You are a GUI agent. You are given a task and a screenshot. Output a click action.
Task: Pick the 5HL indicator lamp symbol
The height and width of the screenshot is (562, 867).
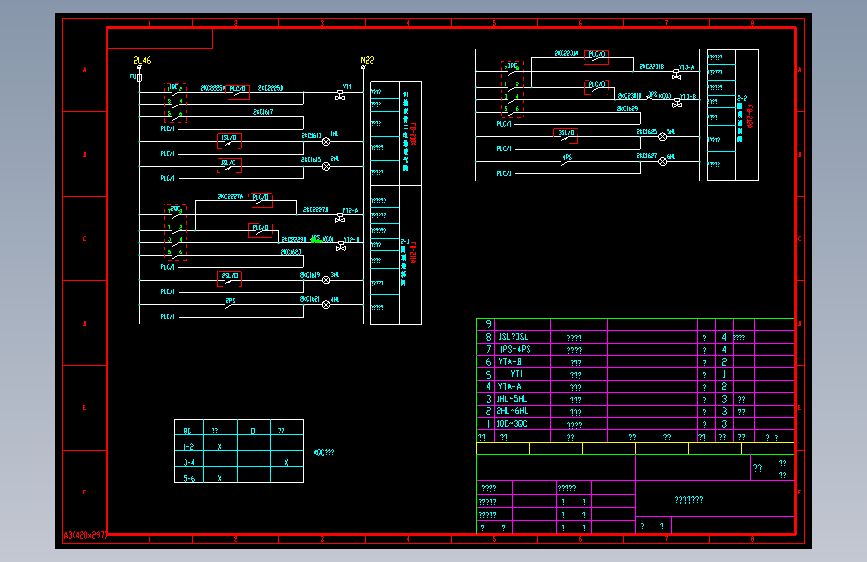662,137
